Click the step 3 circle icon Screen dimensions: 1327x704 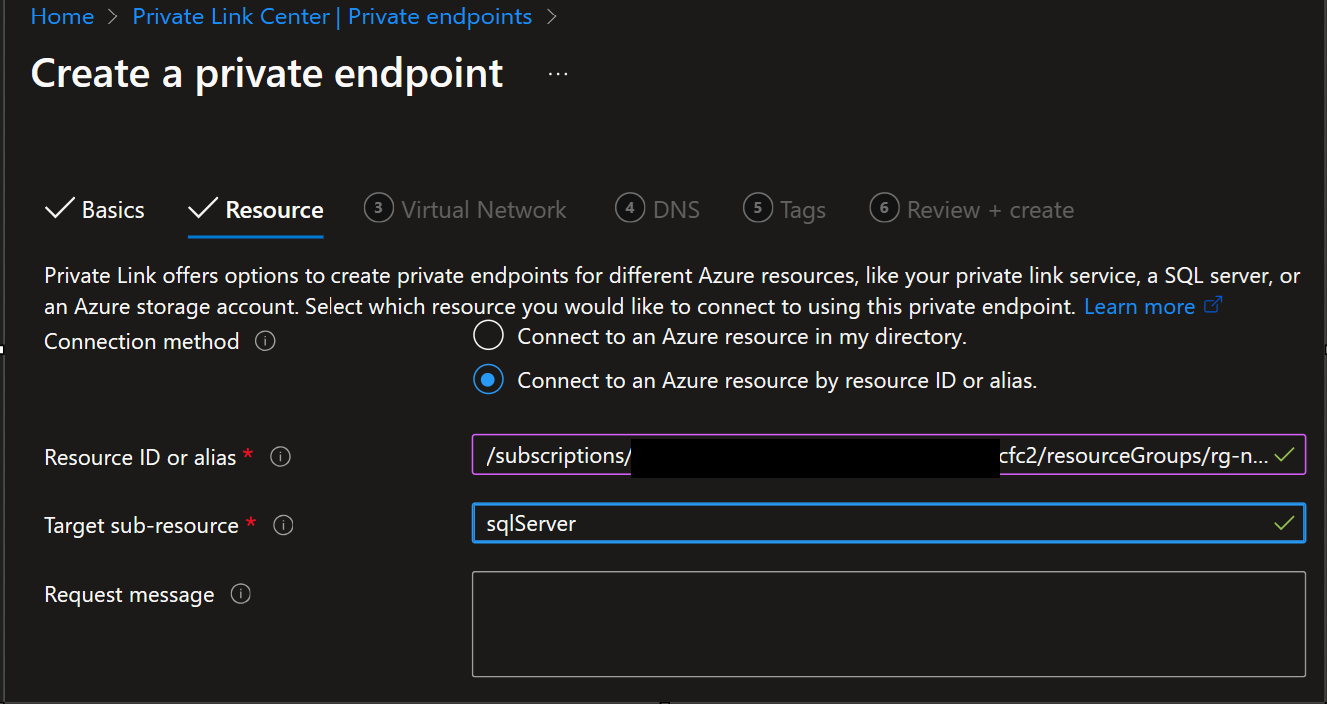coord(378,208)
